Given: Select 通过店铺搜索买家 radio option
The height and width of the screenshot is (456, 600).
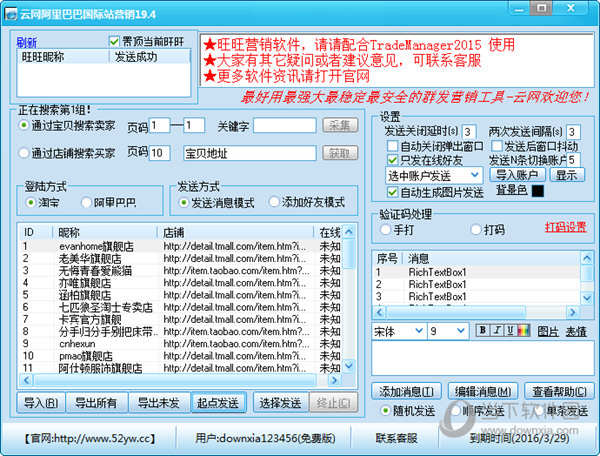Looking at the screenshot, I should click(x=24, y=153).
